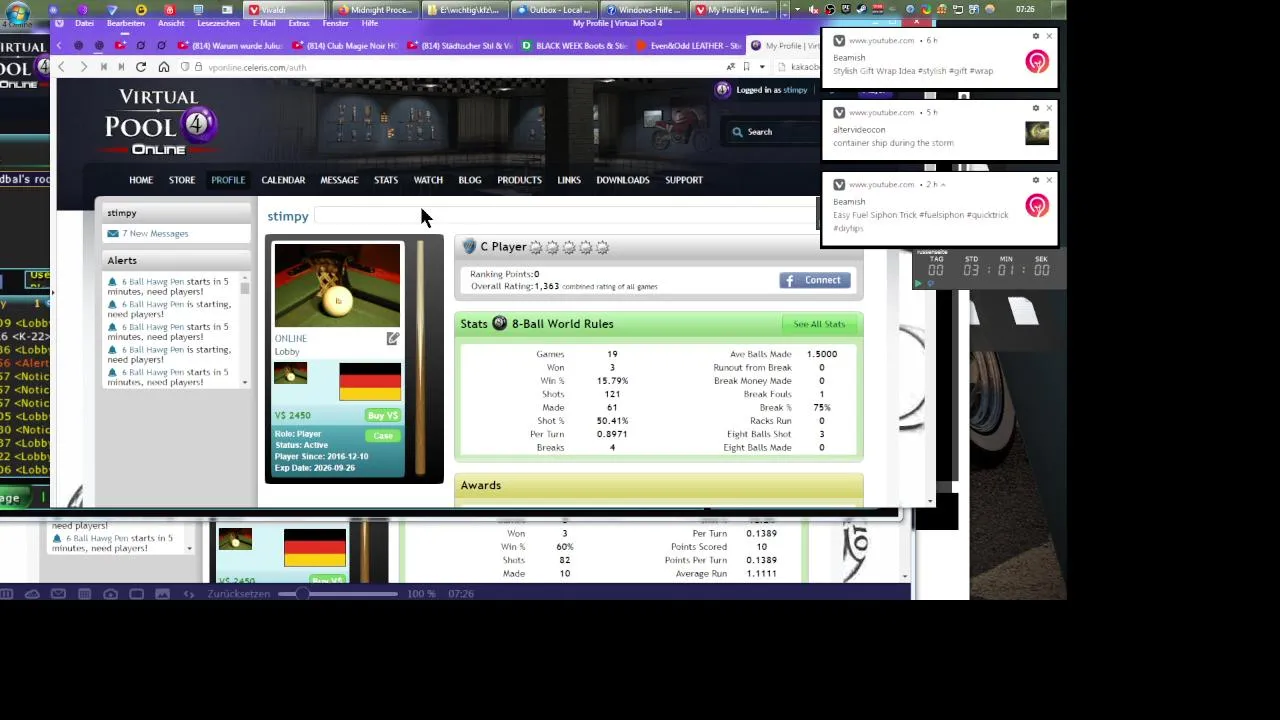Screen dimensions: 1280x720
Task: Click the Virtual Pool 4 Online logo
Action: (160, 122)
